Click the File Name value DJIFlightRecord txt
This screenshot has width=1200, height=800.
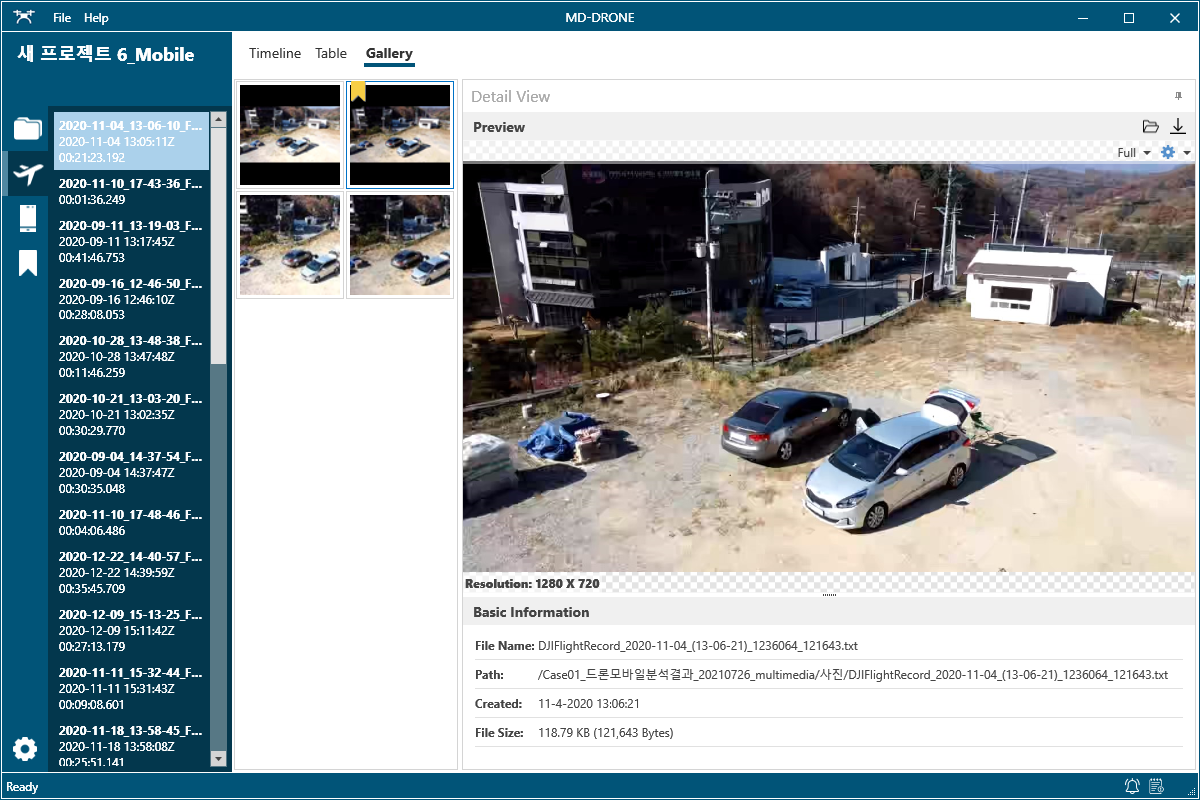click(x=698, y=646)
